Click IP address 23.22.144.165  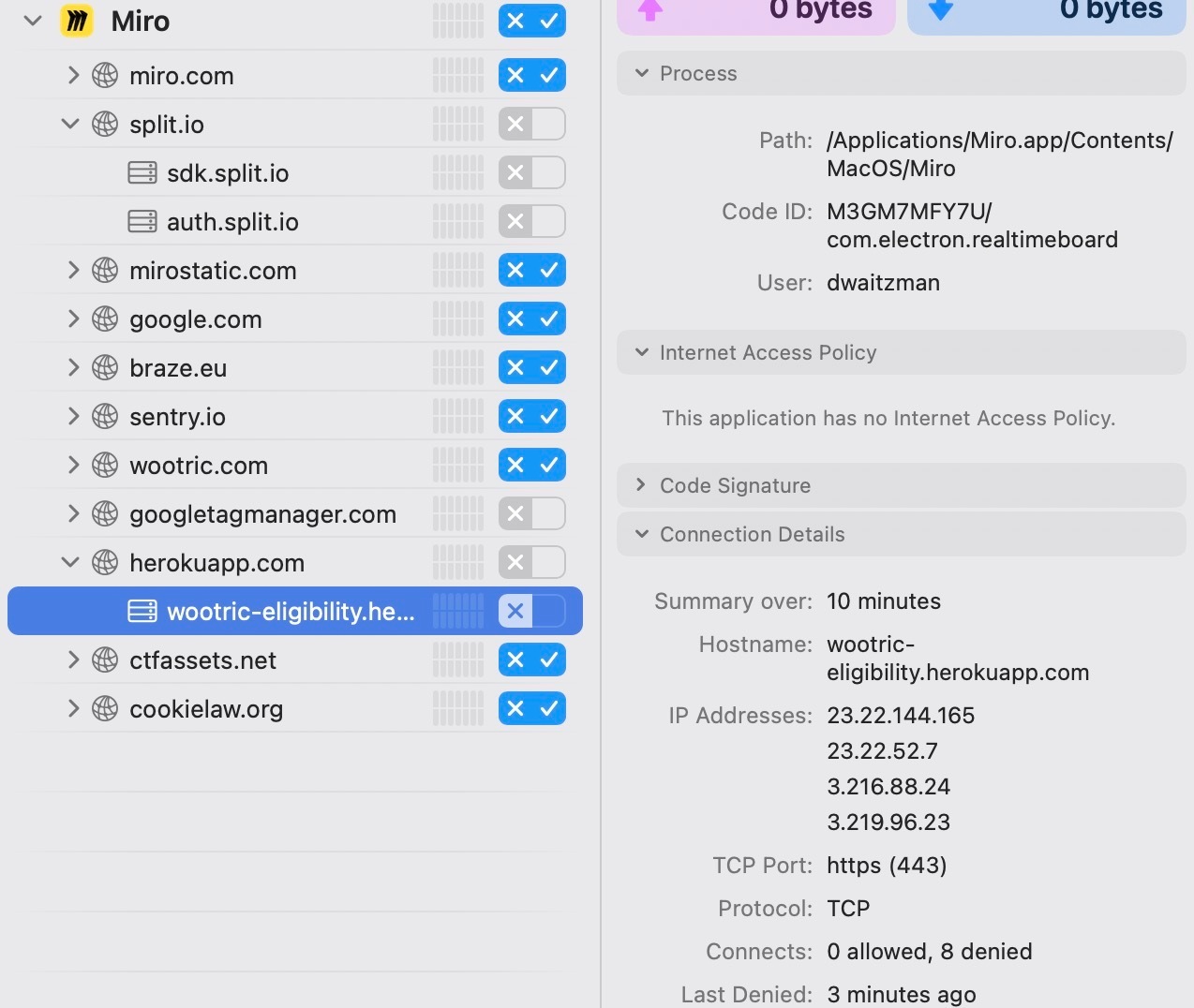coord(901,716)
